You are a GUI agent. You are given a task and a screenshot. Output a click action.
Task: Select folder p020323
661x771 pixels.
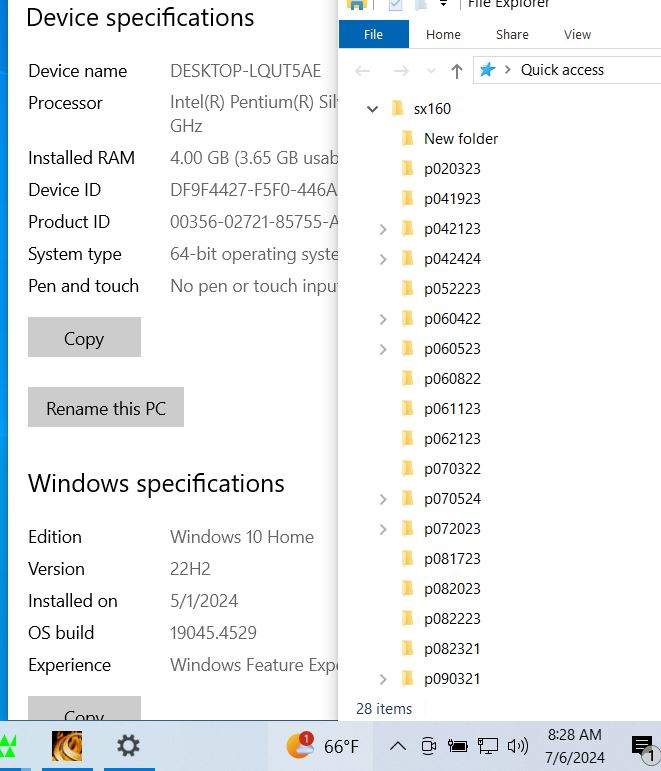tap(452, 169)
